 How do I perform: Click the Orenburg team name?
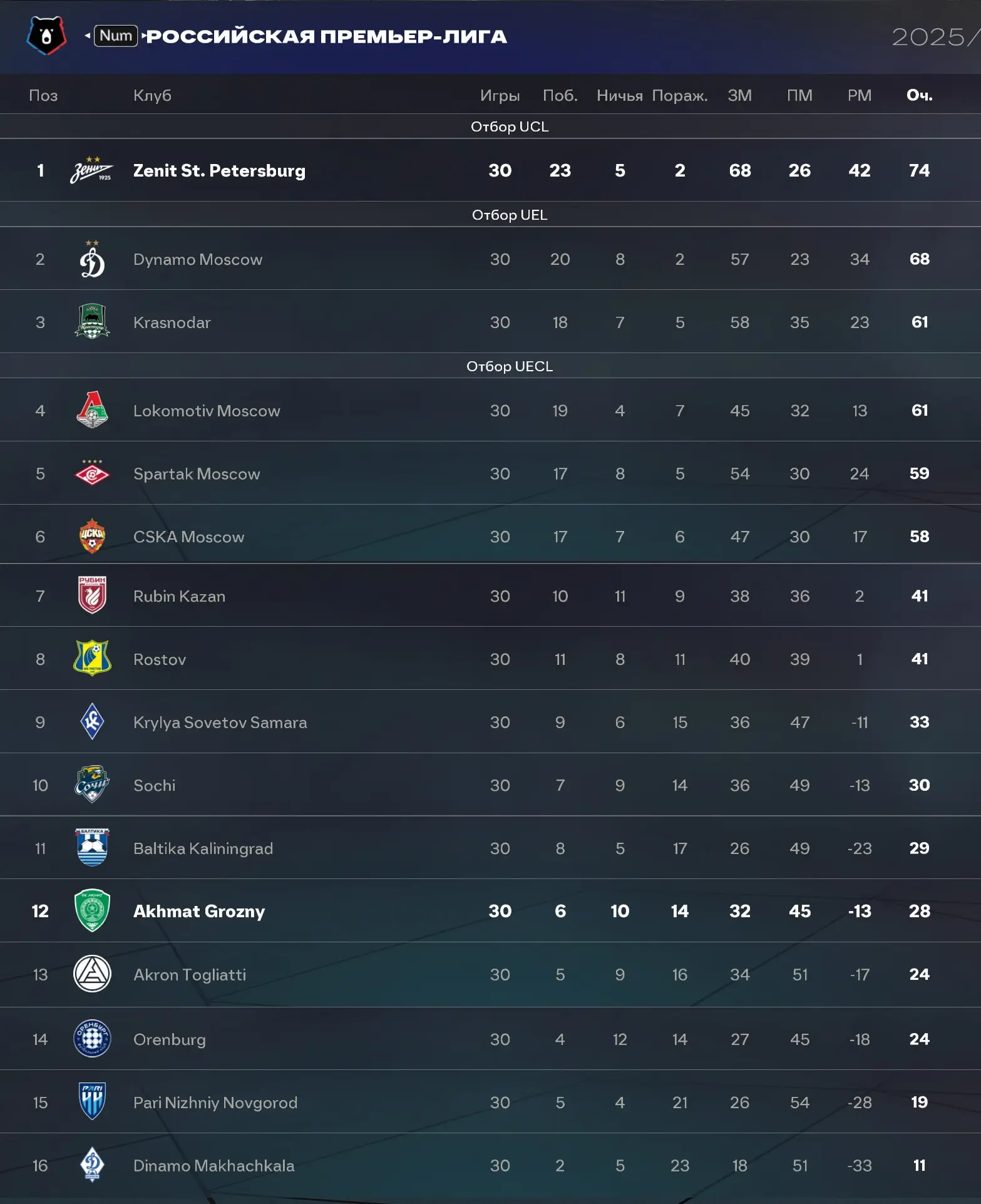[x=169, y=1039]
